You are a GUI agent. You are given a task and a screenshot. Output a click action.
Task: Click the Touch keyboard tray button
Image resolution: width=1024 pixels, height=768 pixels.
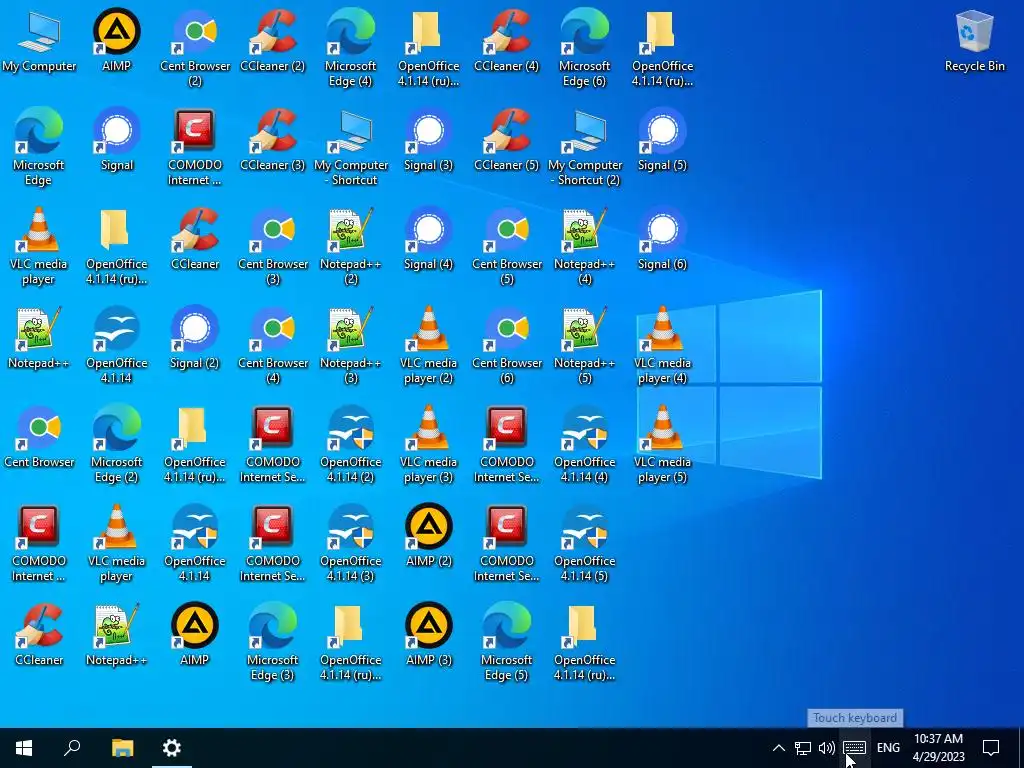coord(854,748)
